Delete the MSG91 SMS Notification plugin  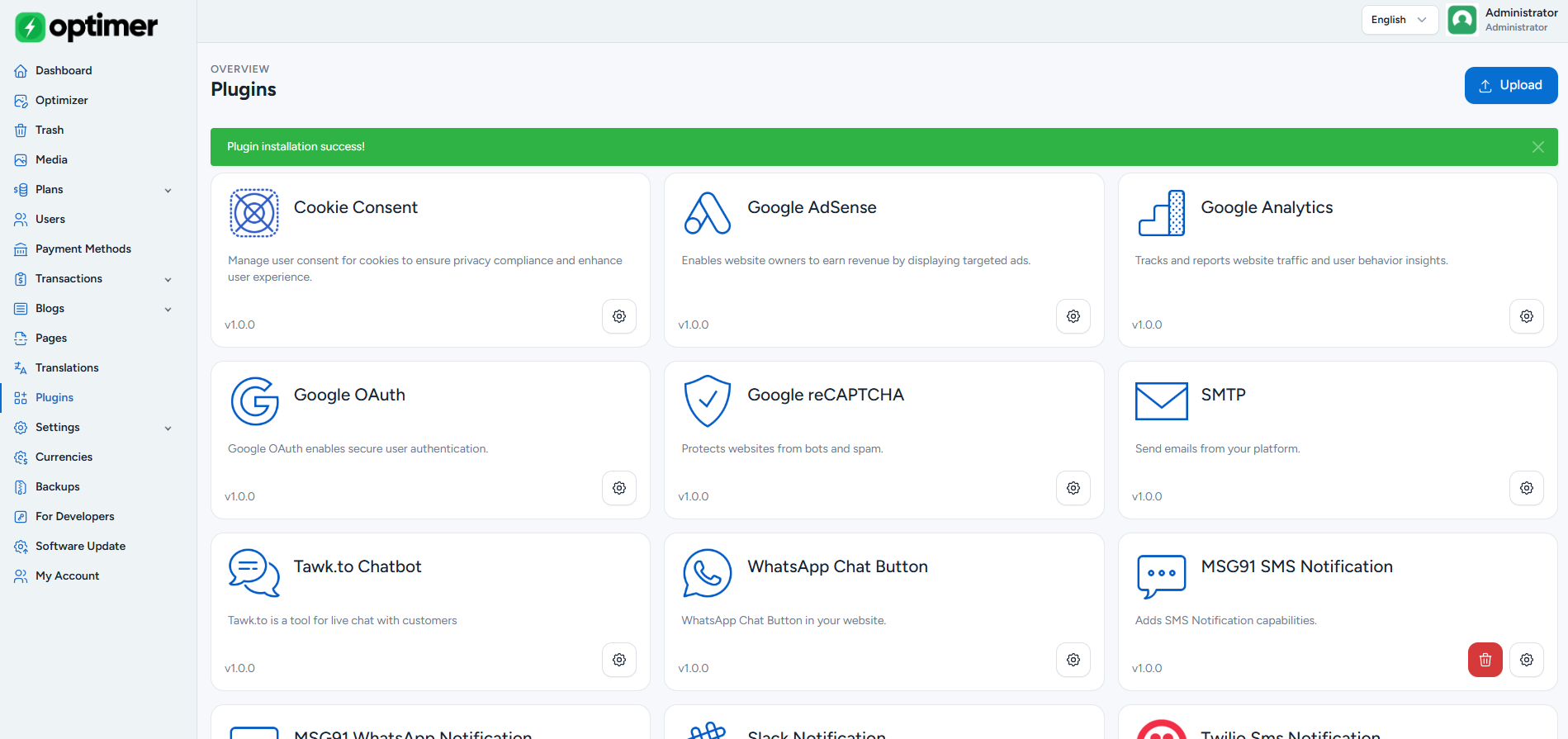click(x=1485, y=660)
